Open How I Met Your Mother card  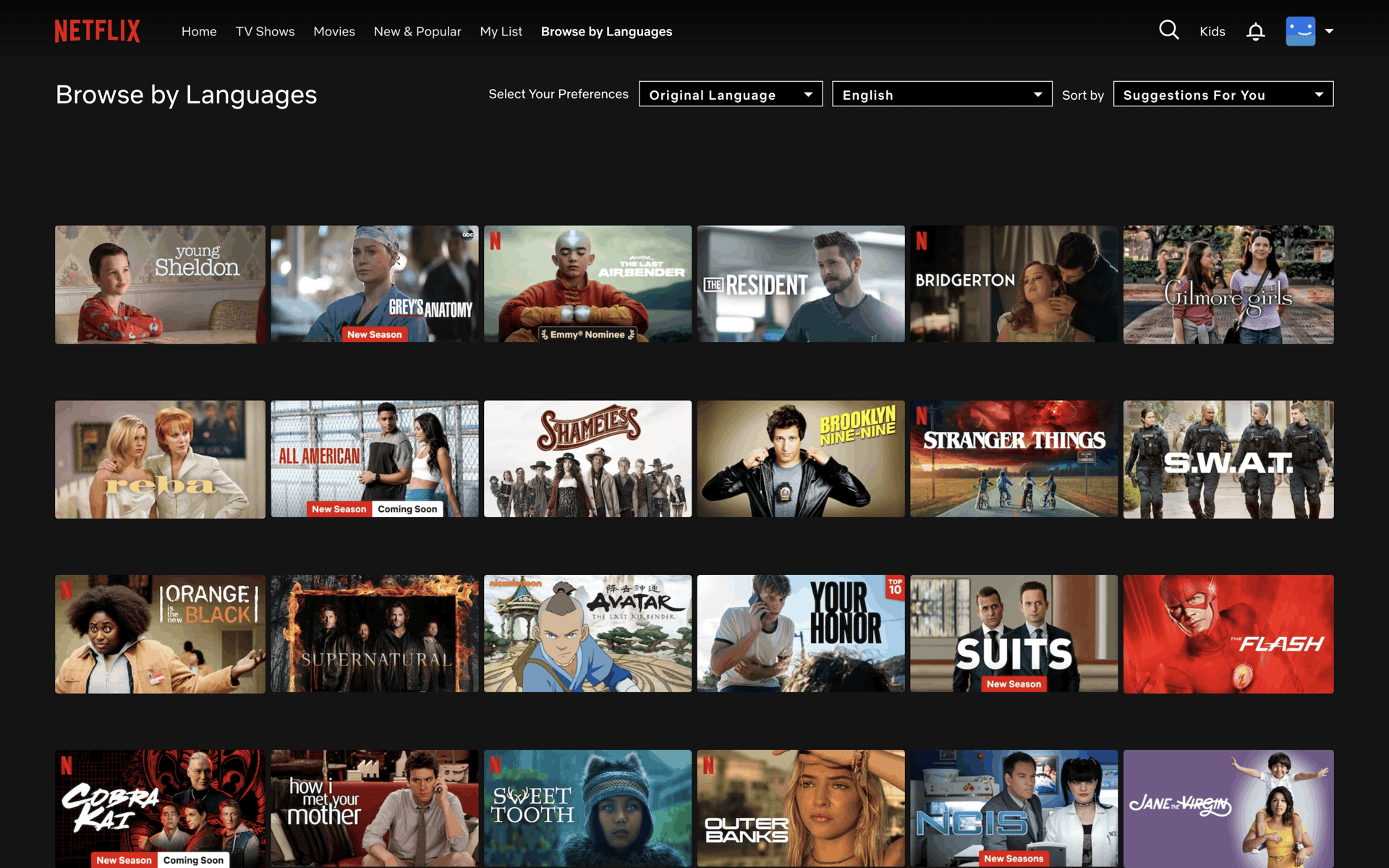(x=375, y=809)
